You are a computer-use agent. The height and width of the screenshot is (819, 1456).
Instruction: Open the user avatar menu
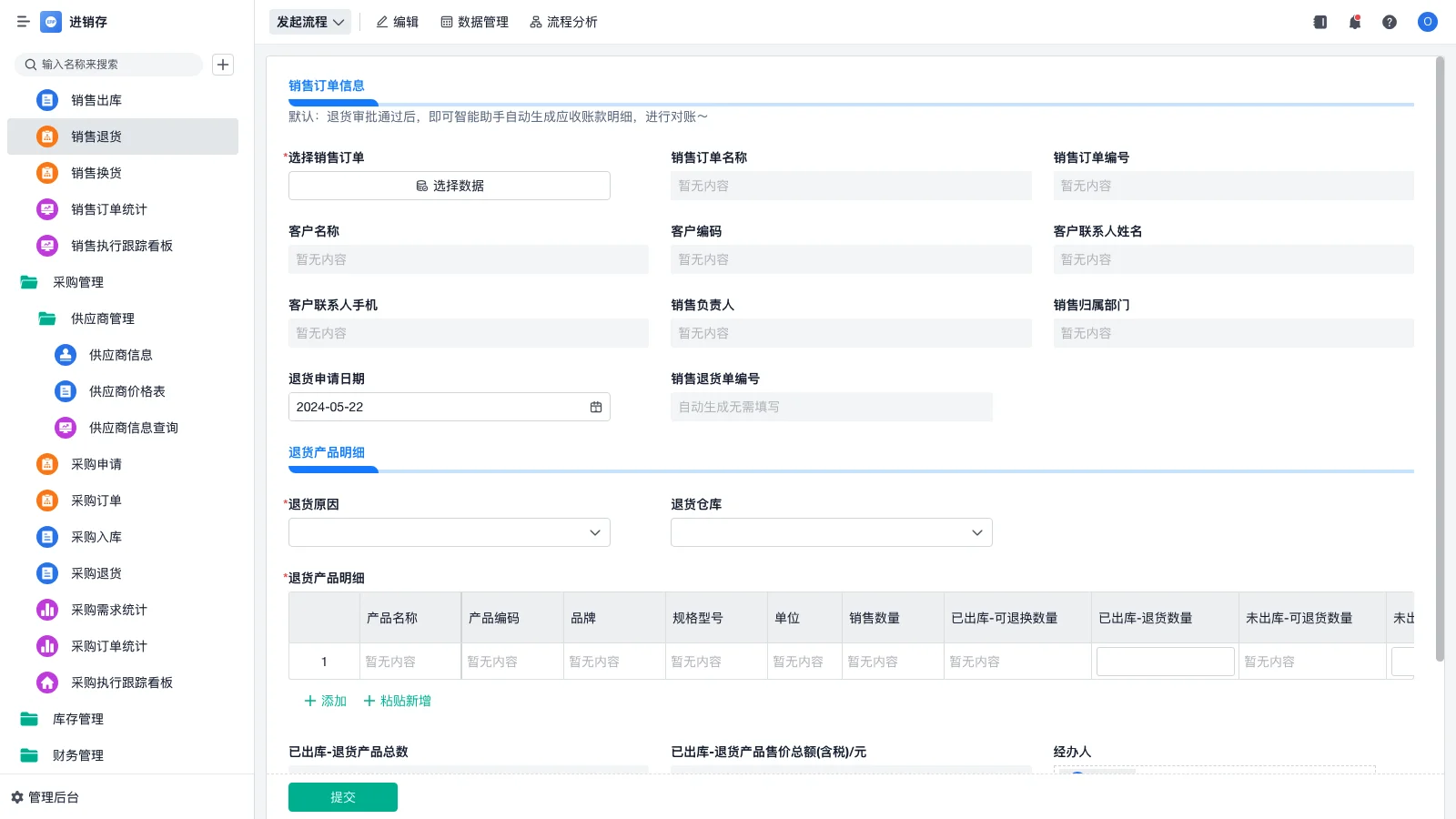[x=1428, y=22]
